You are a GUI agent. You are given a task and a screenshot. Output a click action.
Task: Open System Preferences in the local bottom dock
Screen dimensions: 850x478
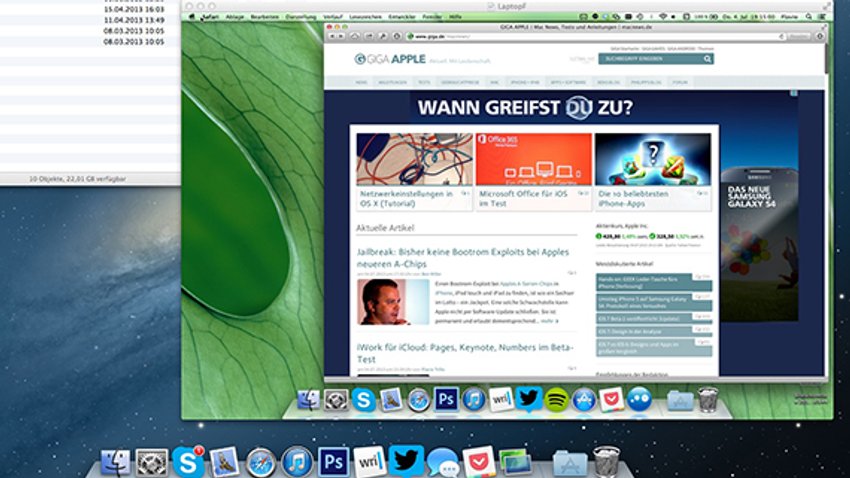151,462
